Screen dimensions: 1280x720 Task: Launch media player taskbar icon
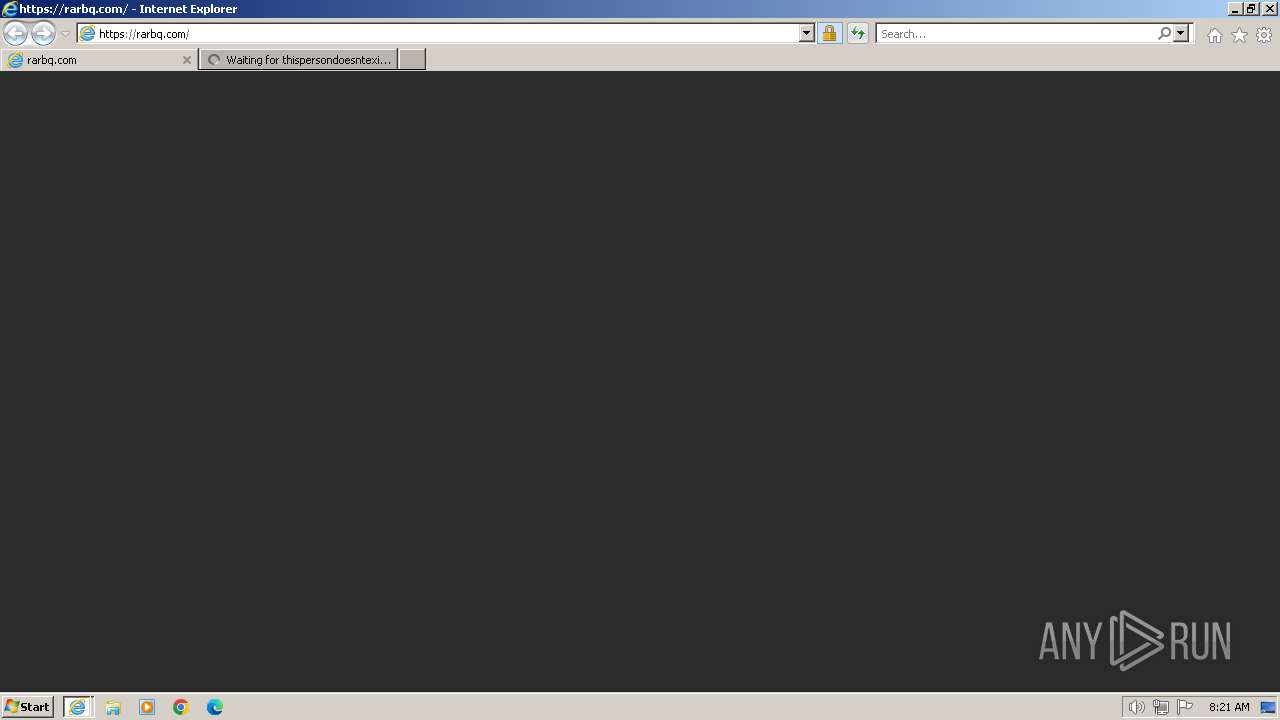(147, 707)
